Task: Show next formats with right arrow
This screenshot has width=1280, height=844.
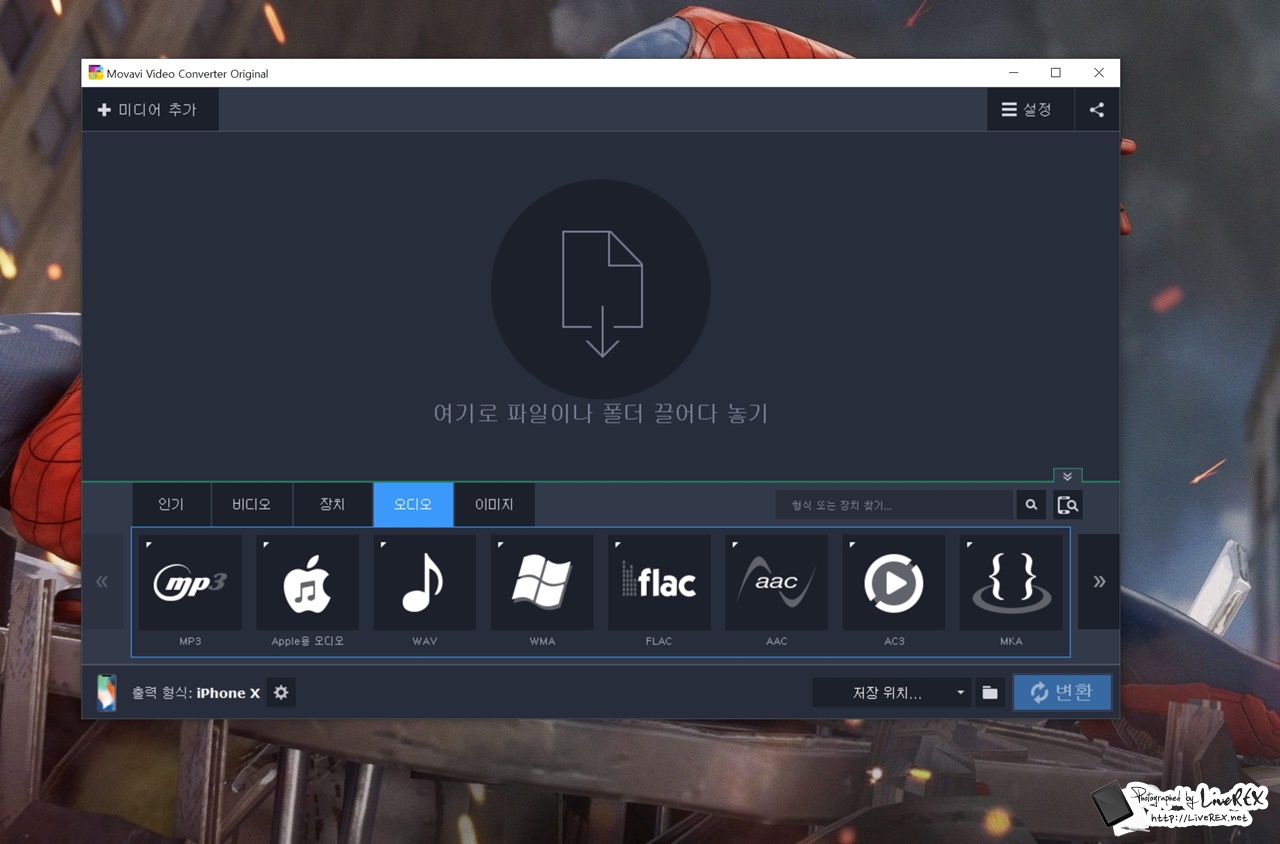Action: 1099,581
